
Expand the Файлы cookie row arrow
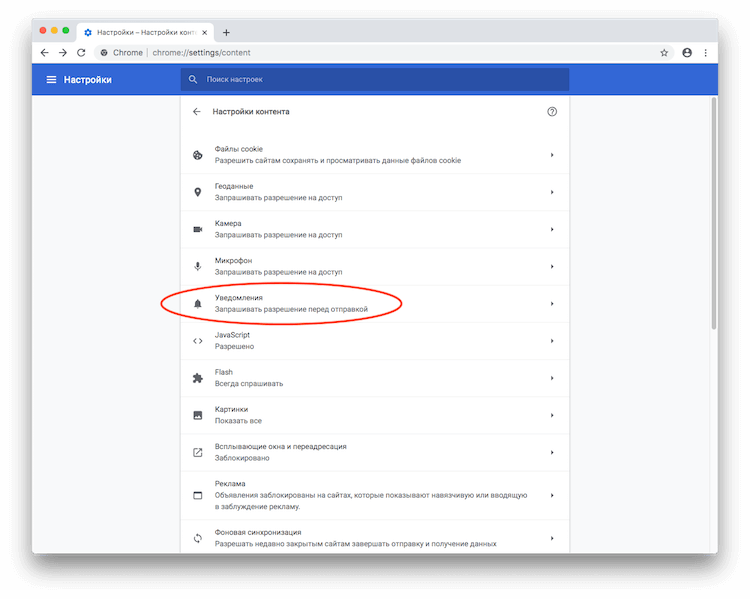click(552, 155)
